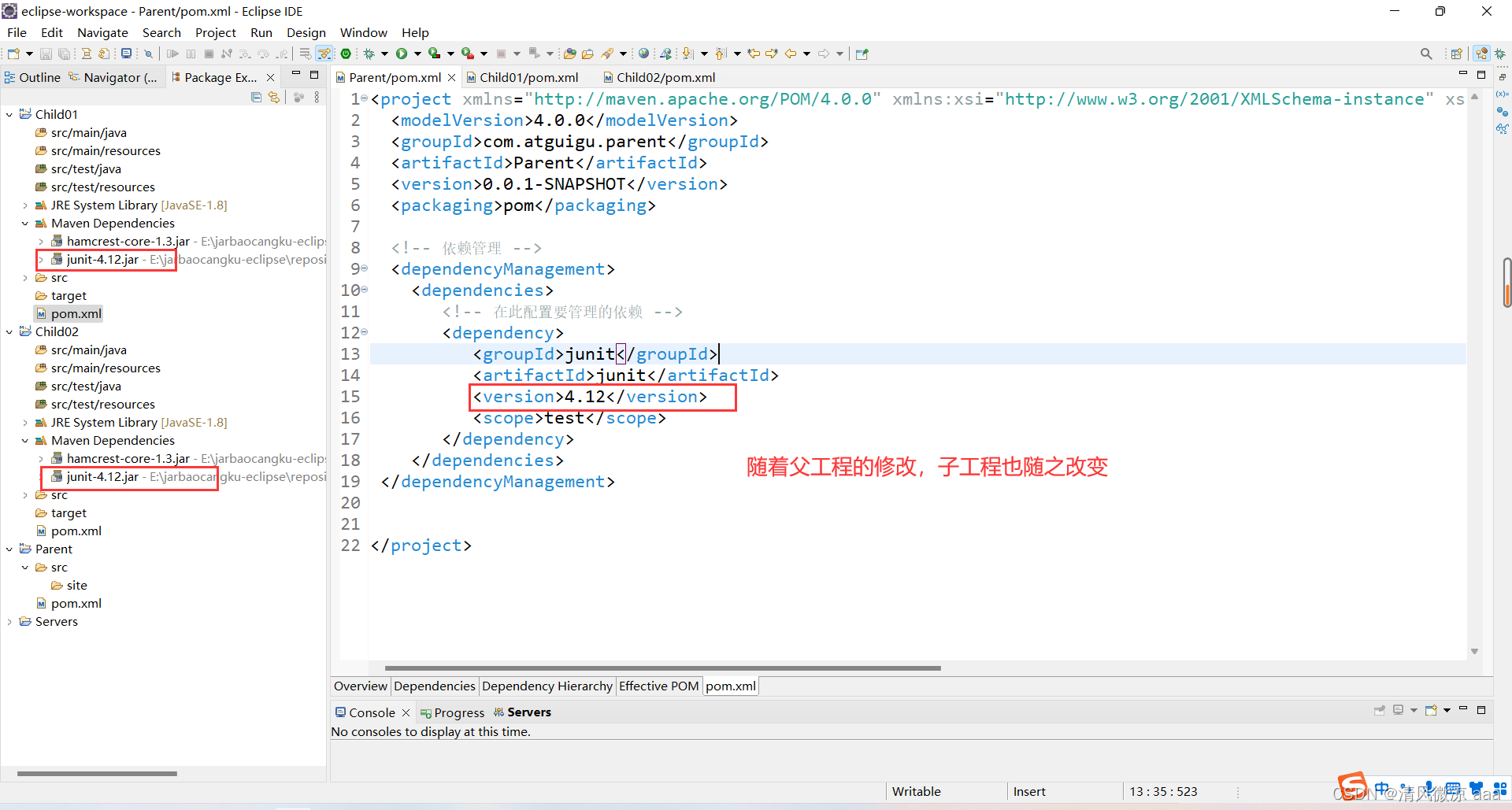This screenshot has height=810, width=1512.
Task: Collapse Maven Dependencies under Child01
Action: click(x=25, y=224)
